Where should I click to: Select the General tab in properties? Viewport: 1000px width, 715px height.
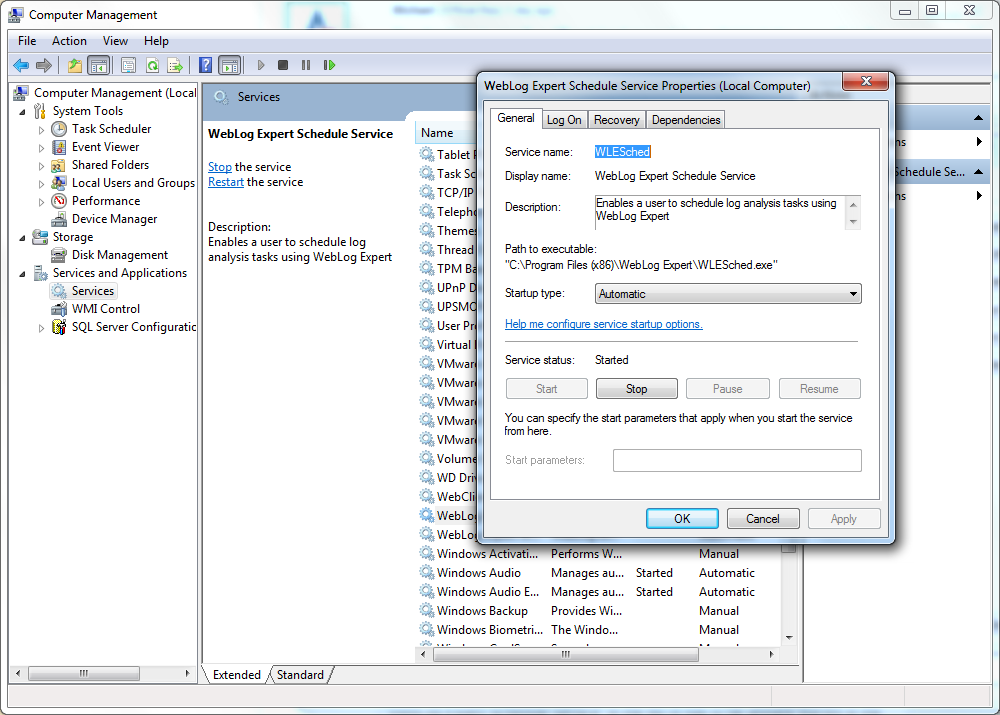pyautogui.click(x=515, y=118)
